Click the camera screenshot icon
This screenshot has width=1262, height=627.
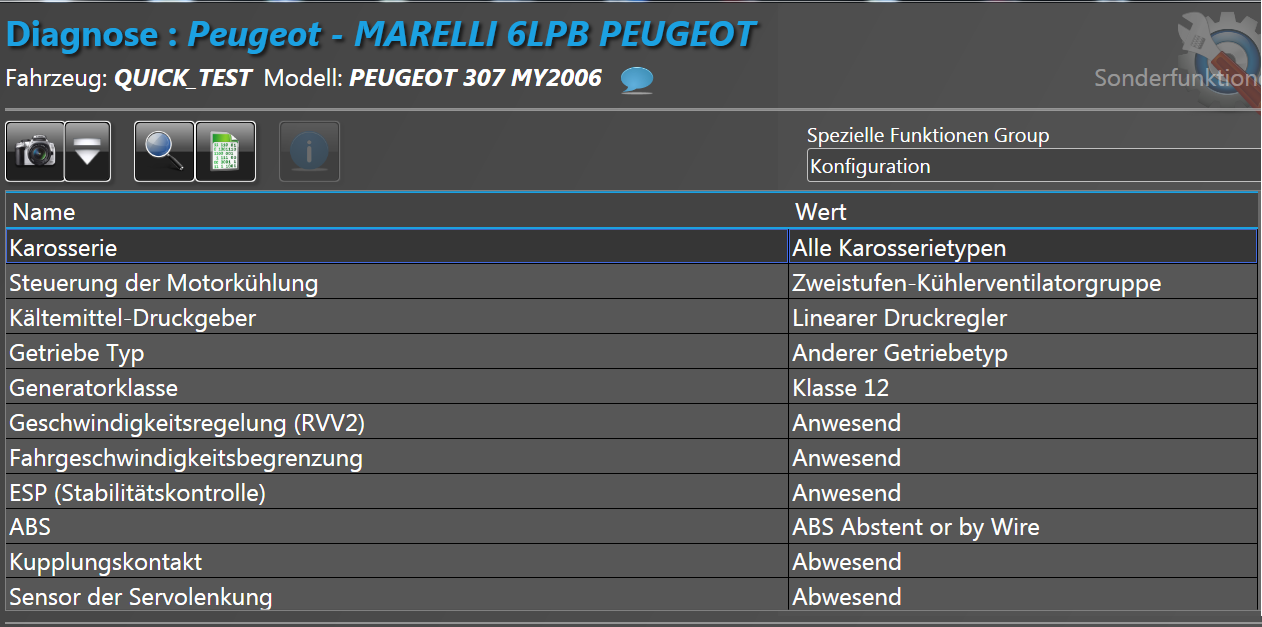click(x=36, y=152)
